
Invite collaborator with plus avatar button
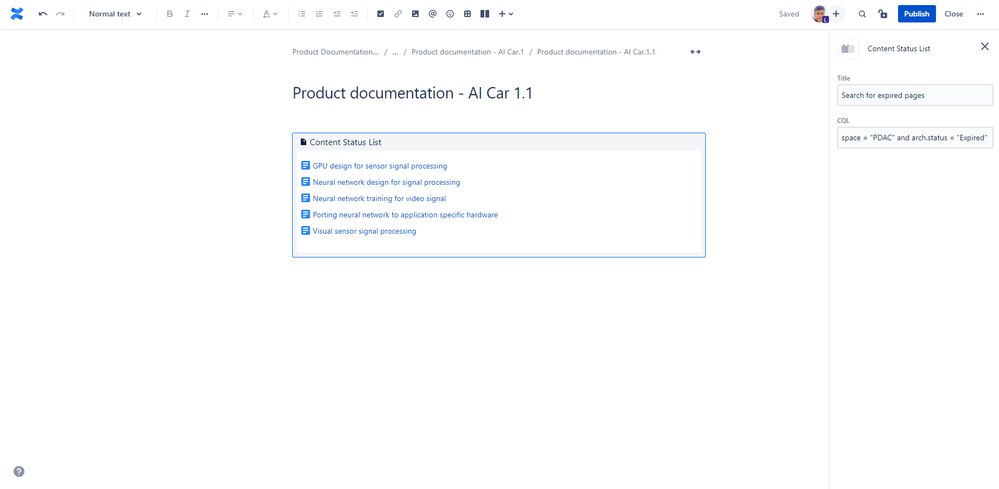(x=836, y=14)
